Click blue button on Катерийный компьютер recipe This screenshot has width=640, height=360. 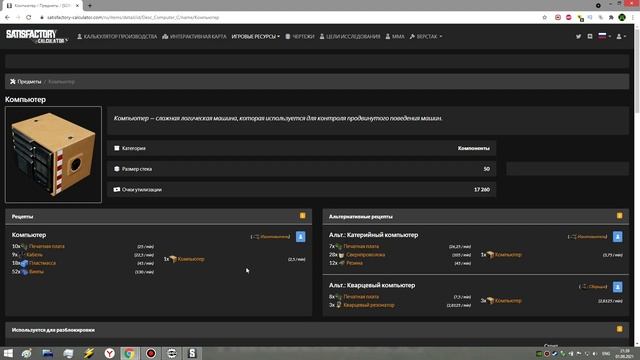pyautogui.click(x=618, y=237)
